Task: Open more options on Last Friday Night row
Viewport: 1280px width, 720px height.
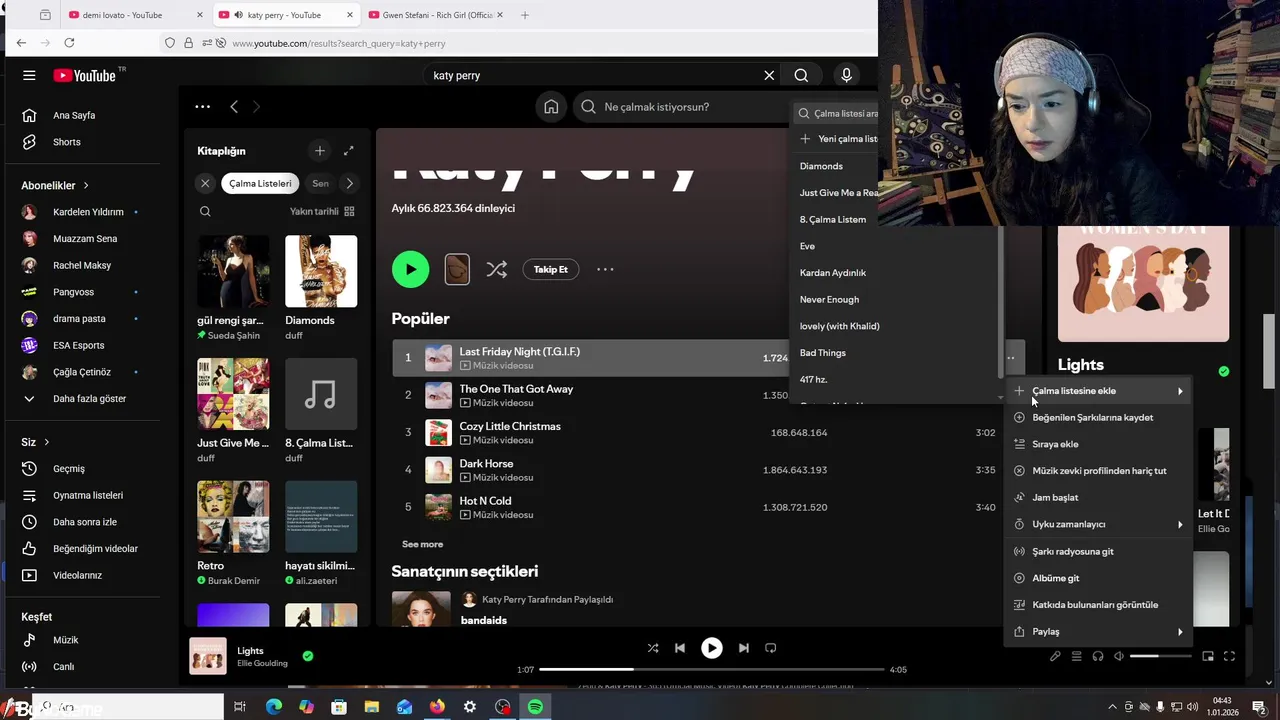Action: coord(1011,358)
